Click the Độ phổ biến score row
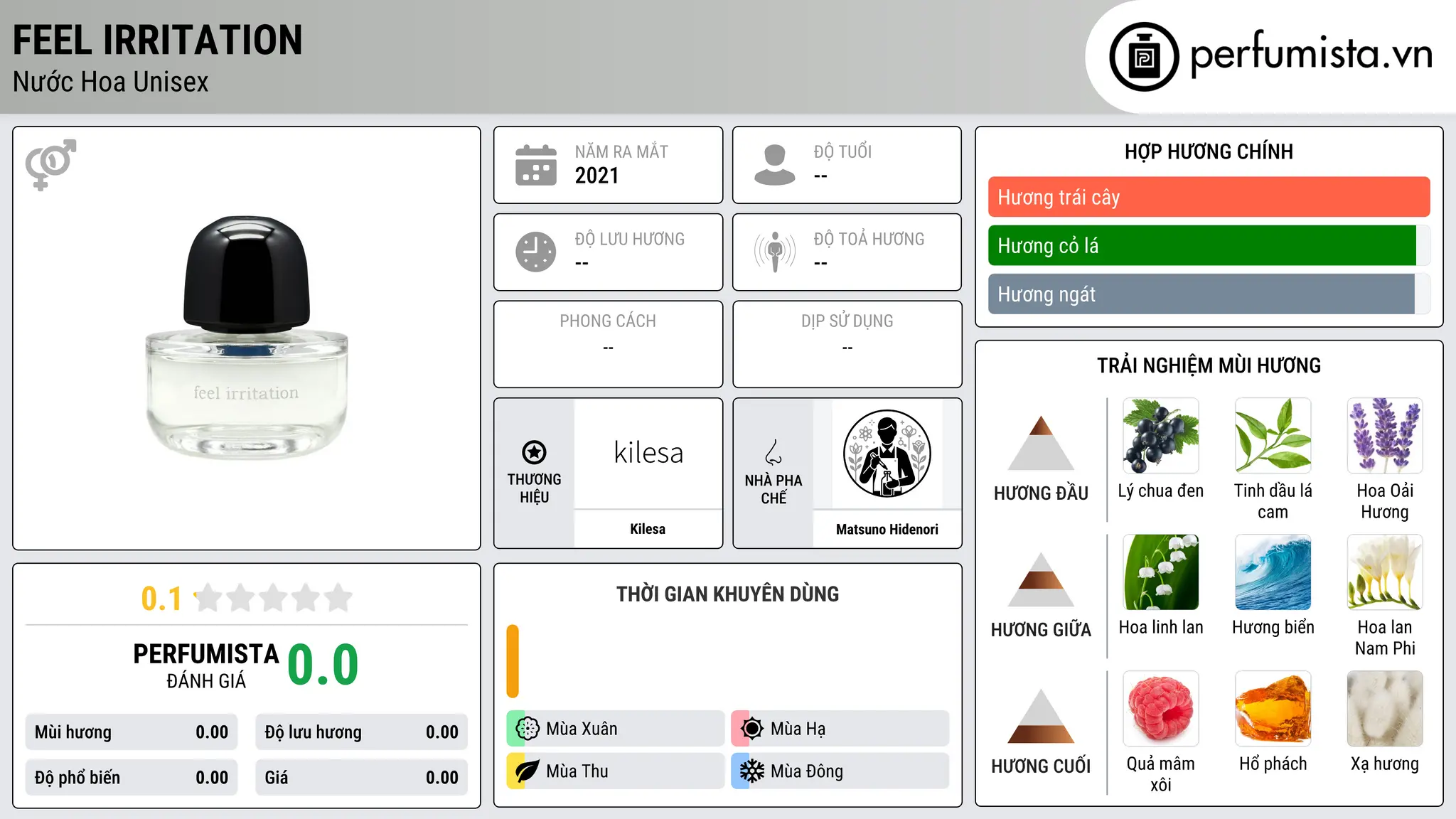The height and width of the screenshot is (819, 1456). 132,778
